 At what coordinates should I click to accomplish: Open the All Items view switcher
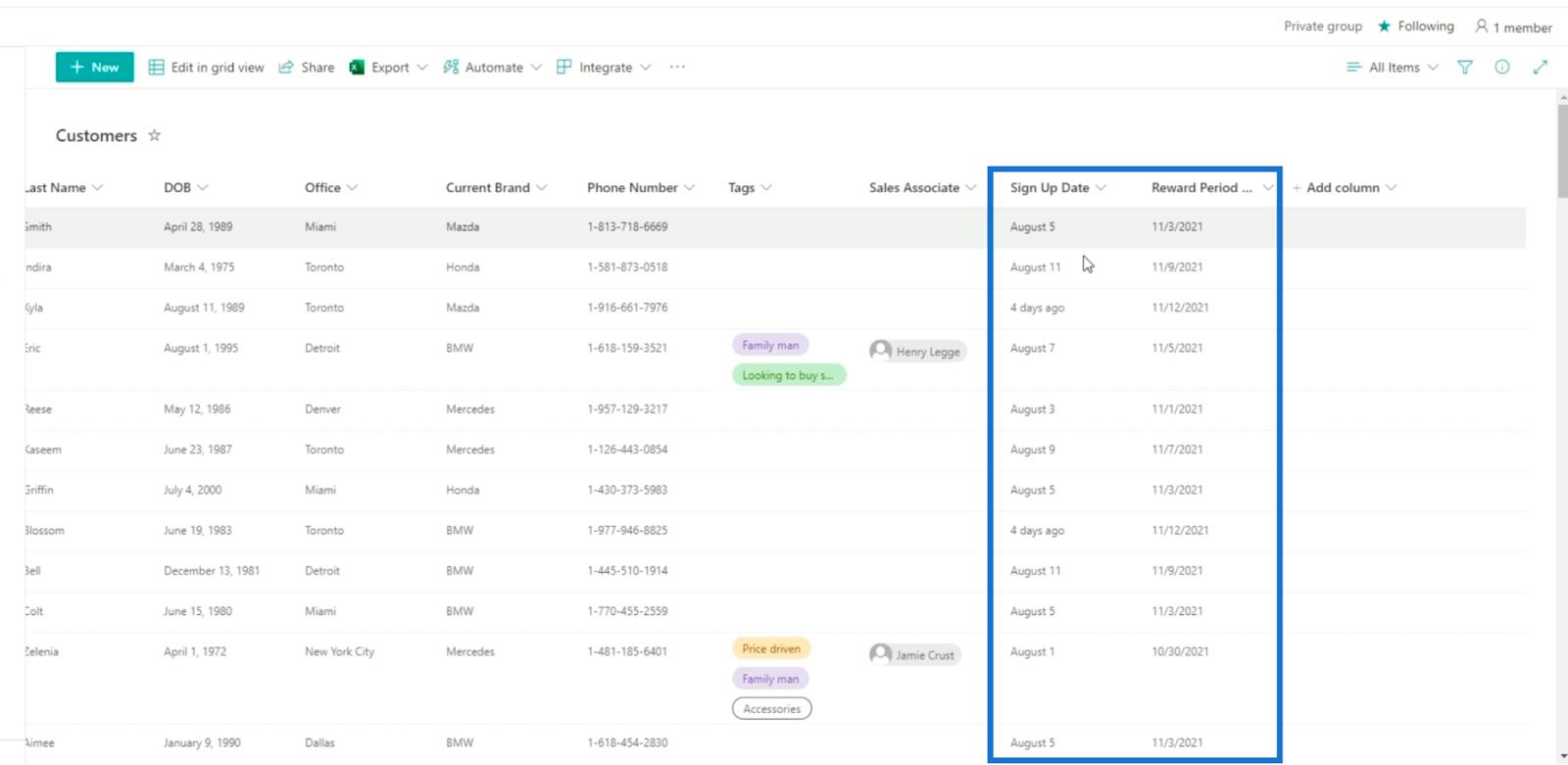[x=1393, y=68]
